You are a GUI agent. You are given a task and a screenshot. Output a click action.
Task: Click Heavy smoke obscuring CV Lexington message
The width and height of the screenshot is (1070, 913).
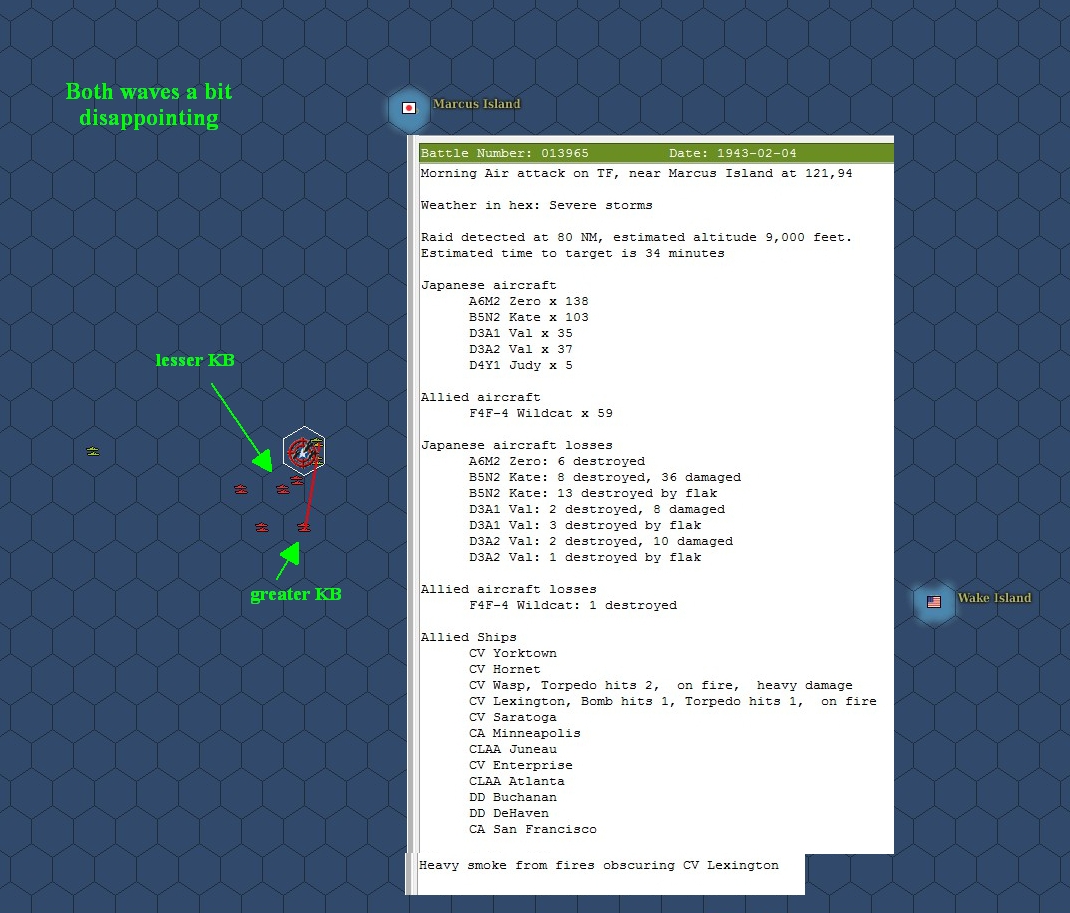[598, 865]
